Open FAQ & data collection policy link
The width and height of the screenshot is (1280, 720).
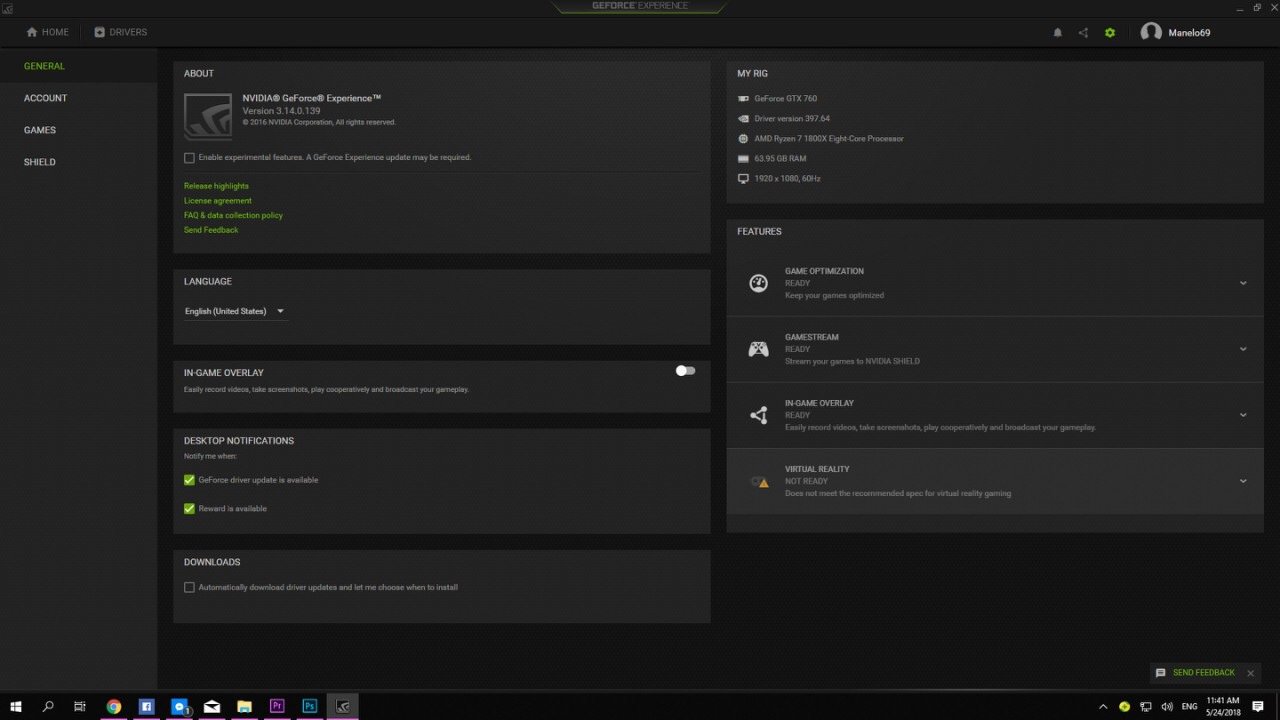click(x=233, y=215)
